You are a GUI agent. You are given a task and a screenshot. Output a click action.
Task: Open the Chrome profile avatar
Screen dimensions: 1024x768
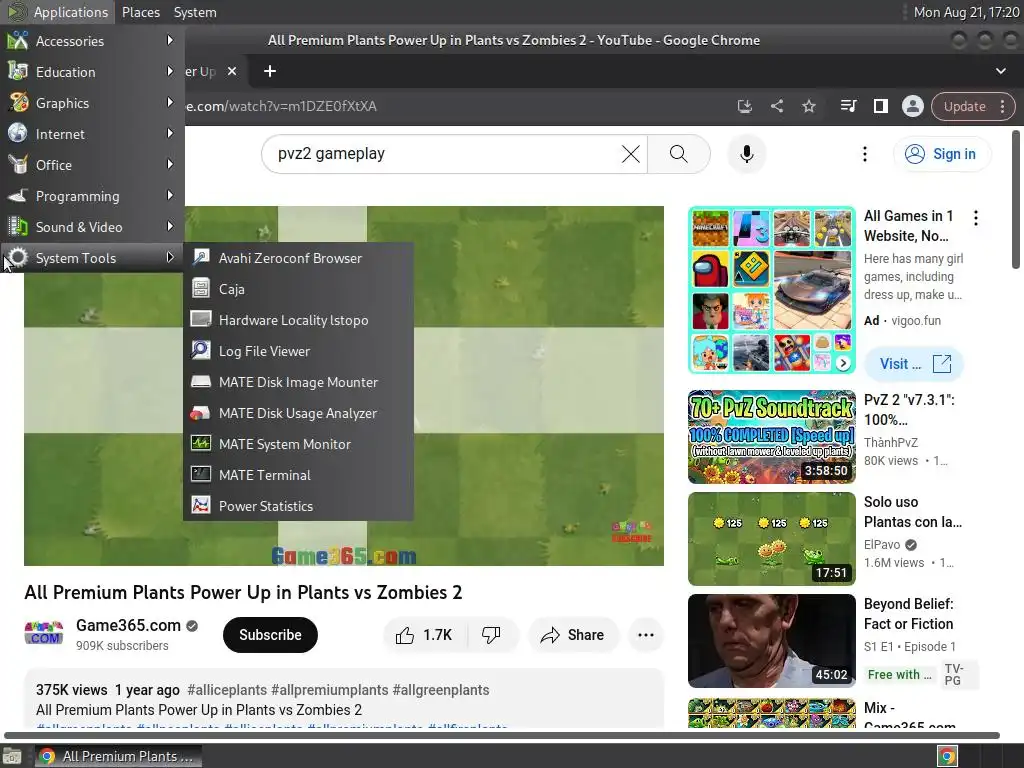[912, 106]
